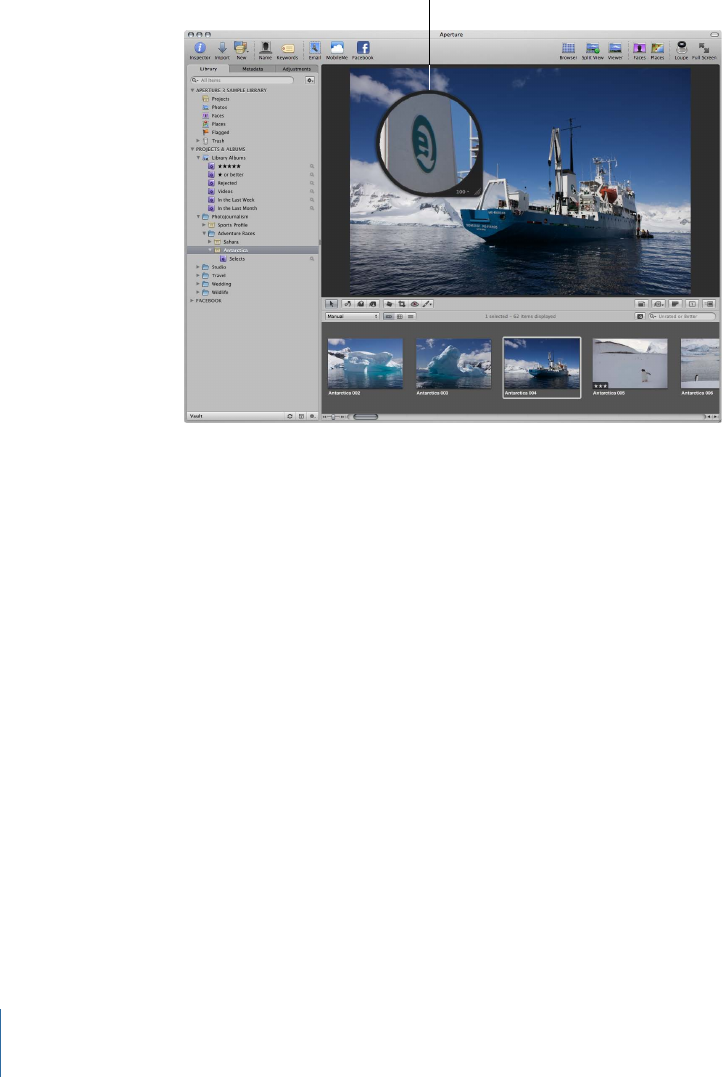Choose the Selection arrow tool

click(331, 304)
